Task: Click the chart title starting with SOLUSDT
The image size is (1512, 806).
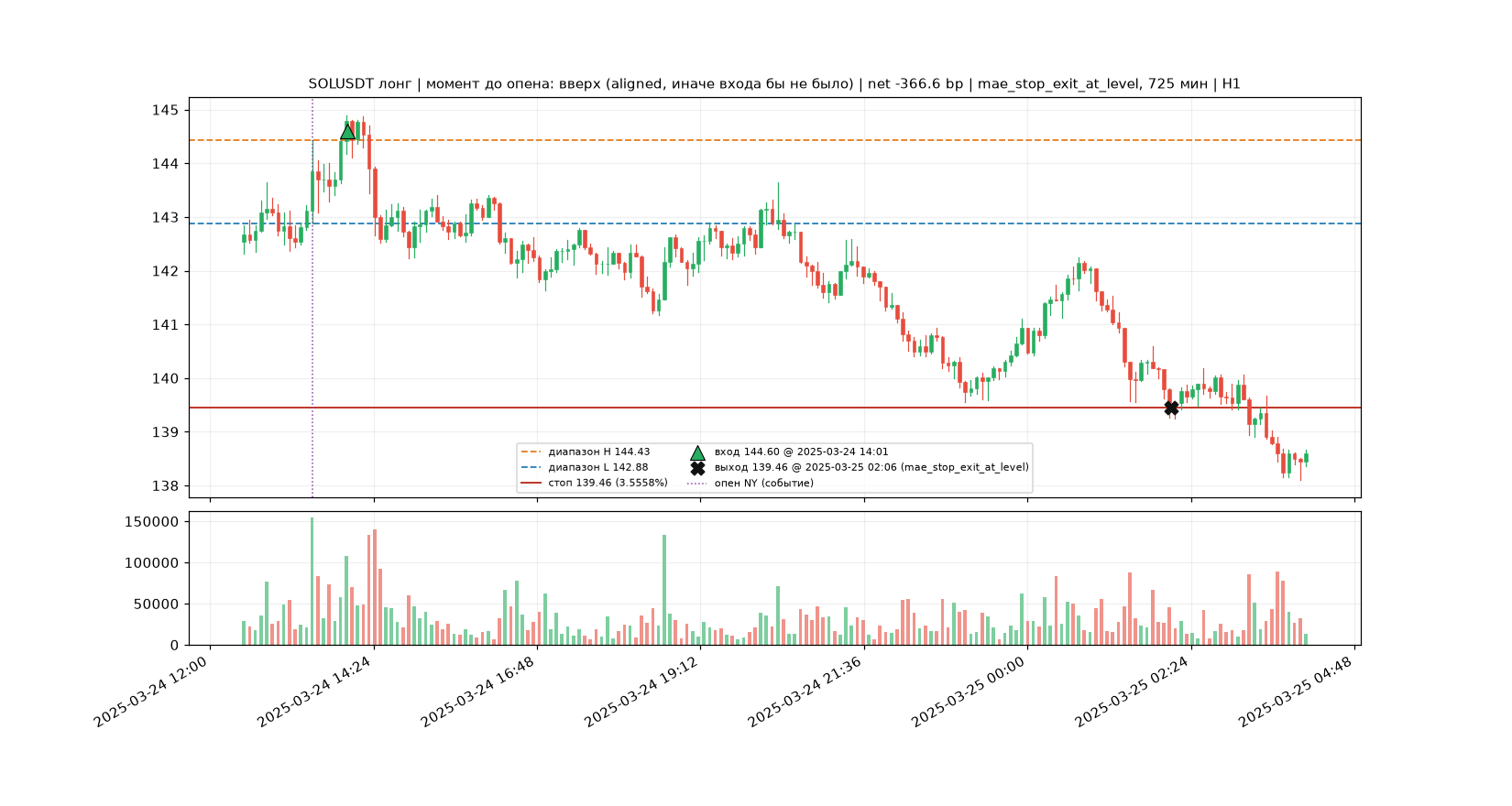Action: 774,83
